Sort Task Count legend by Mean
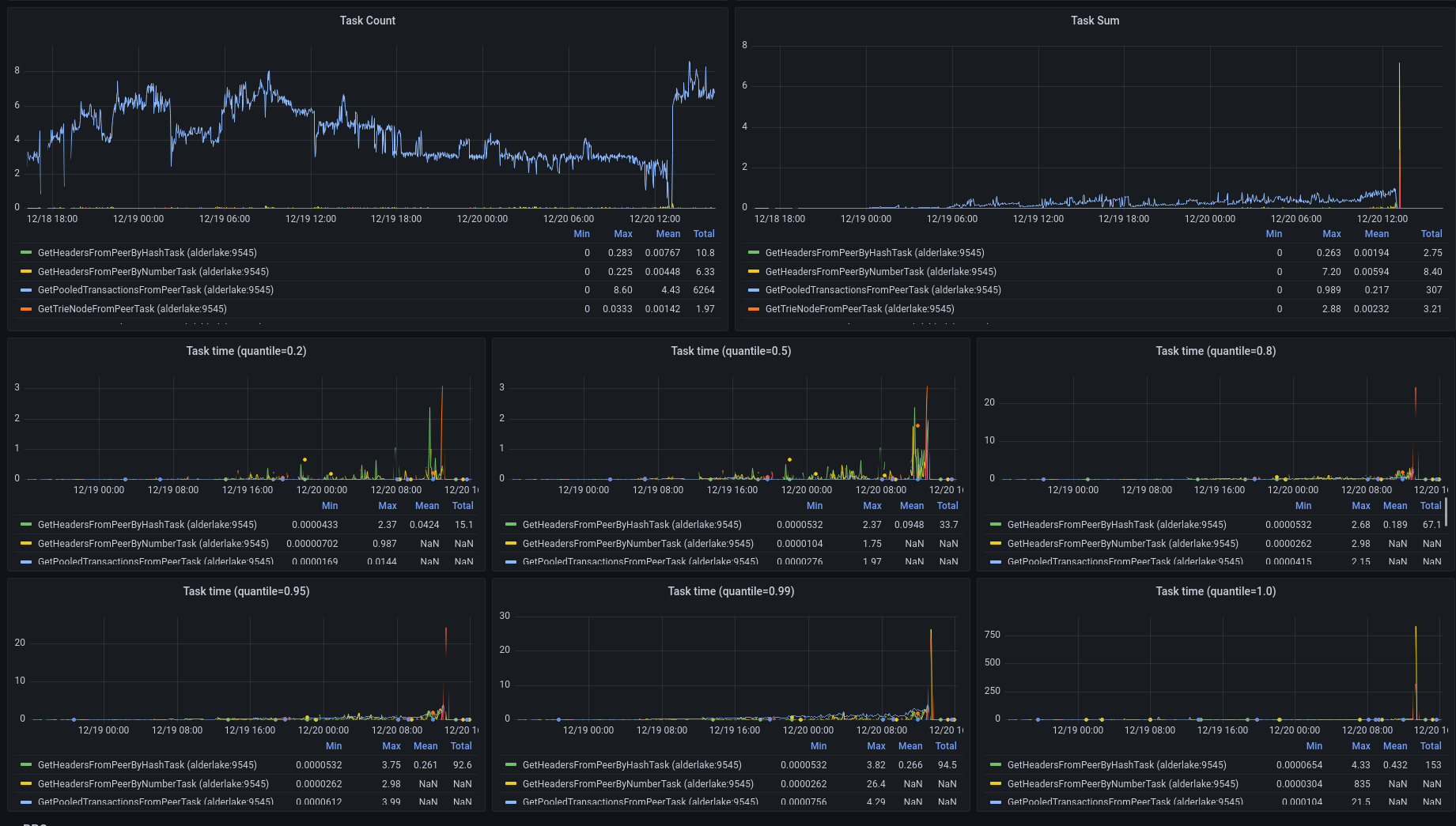This screenshot has height=826, width=1456. coord(667,234)
